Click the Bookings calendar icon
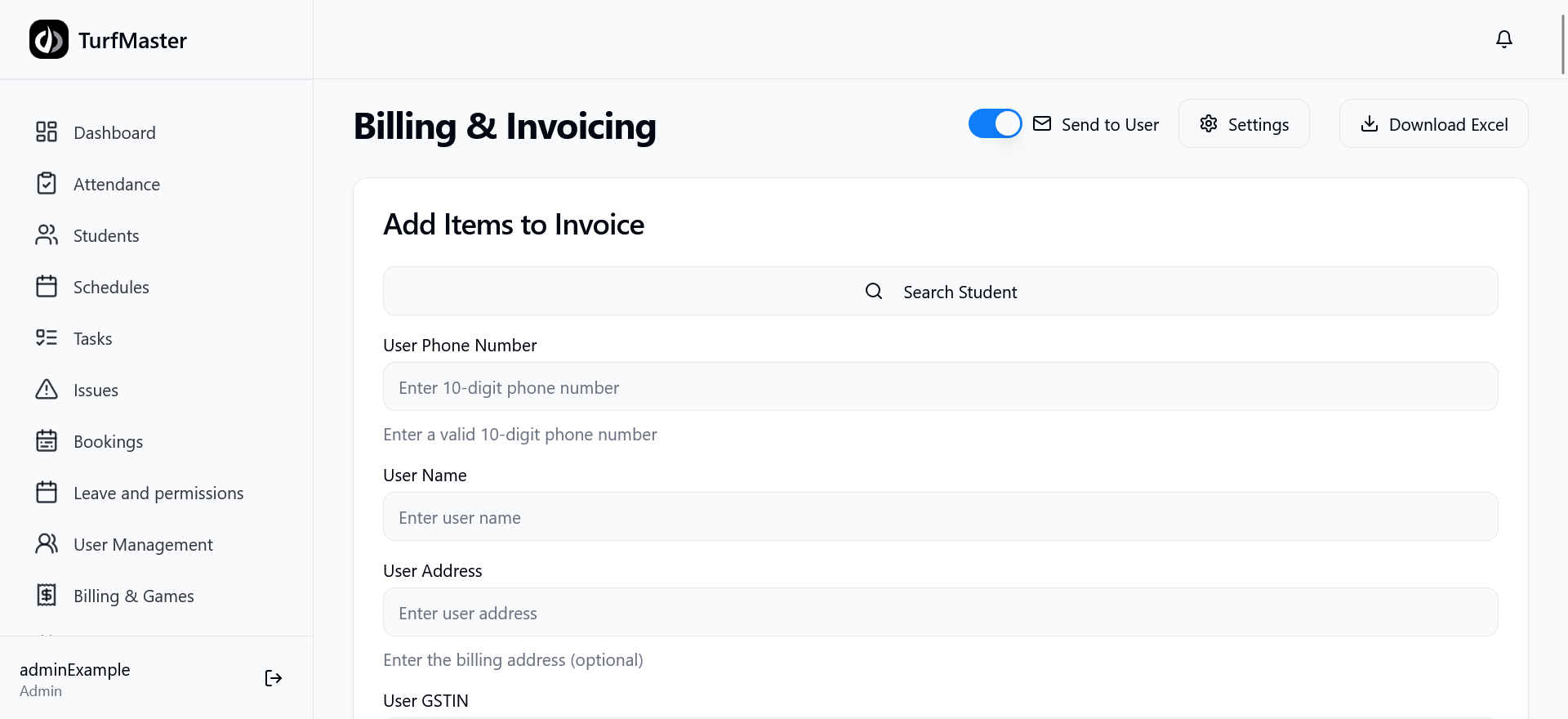This screenshot has height=719, width=1568. click(47, 441)
